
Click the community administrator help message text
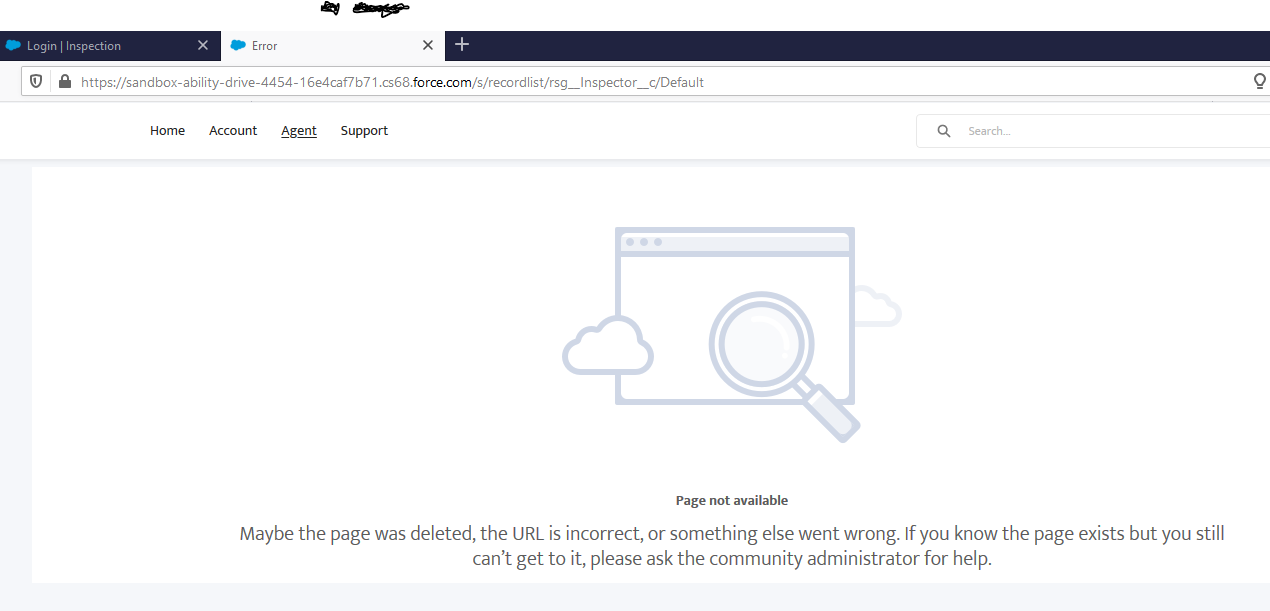coord(731,546)
